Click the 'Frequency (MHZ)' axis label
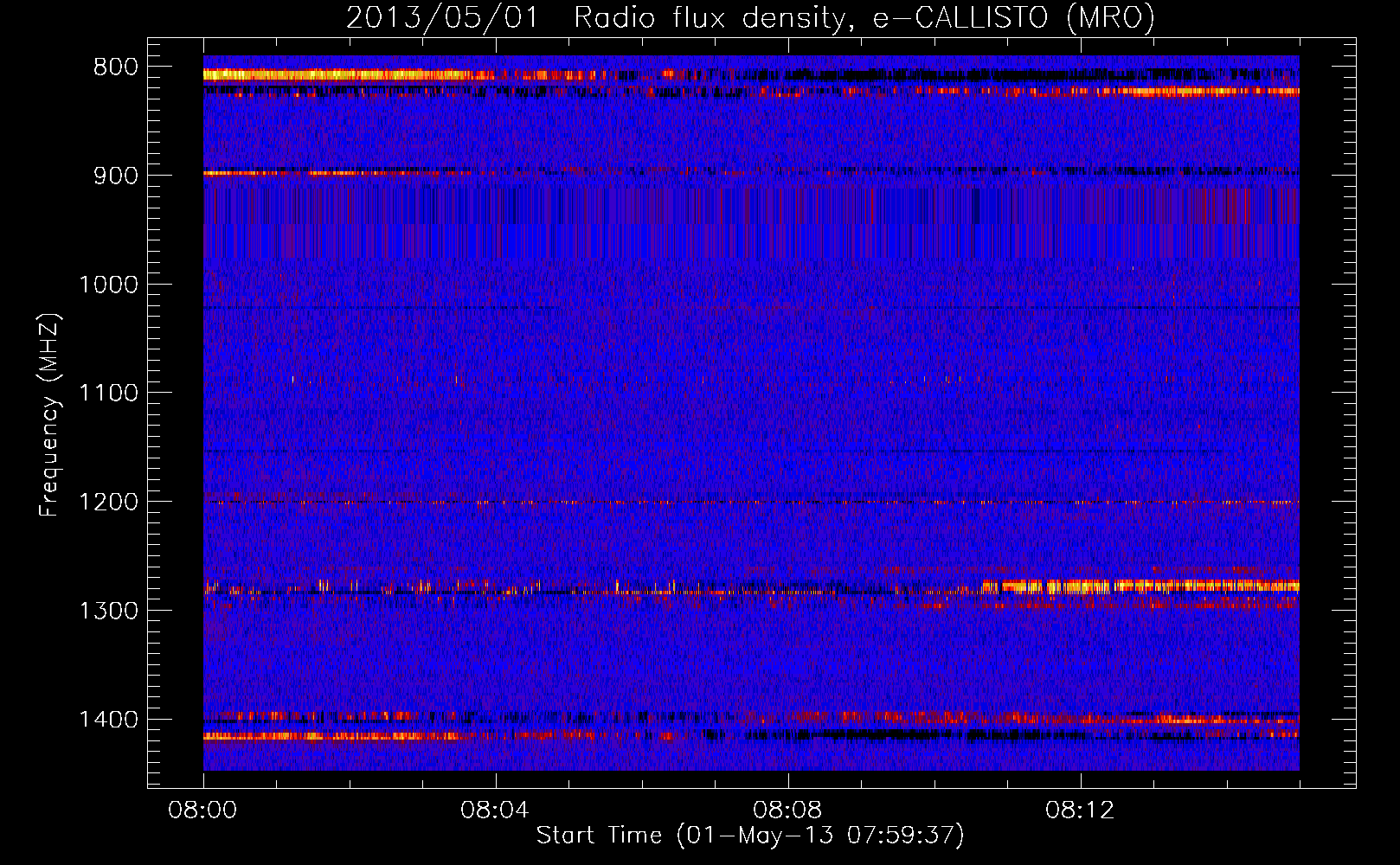This screenshot has width=1400, height=865. pyautogui.click(x=49, y=414)
